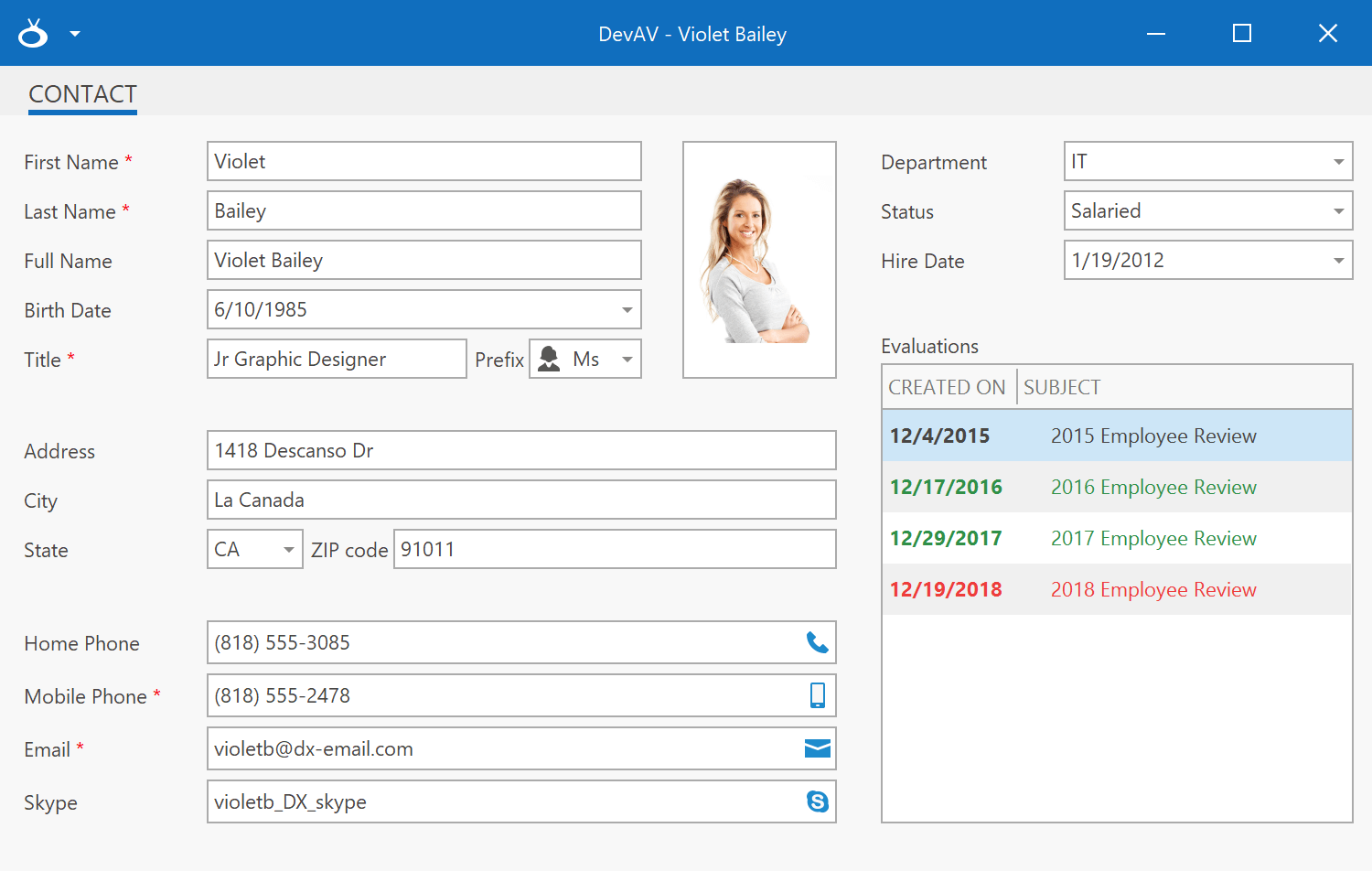Select the 2018 Employee Review row

1116,590
